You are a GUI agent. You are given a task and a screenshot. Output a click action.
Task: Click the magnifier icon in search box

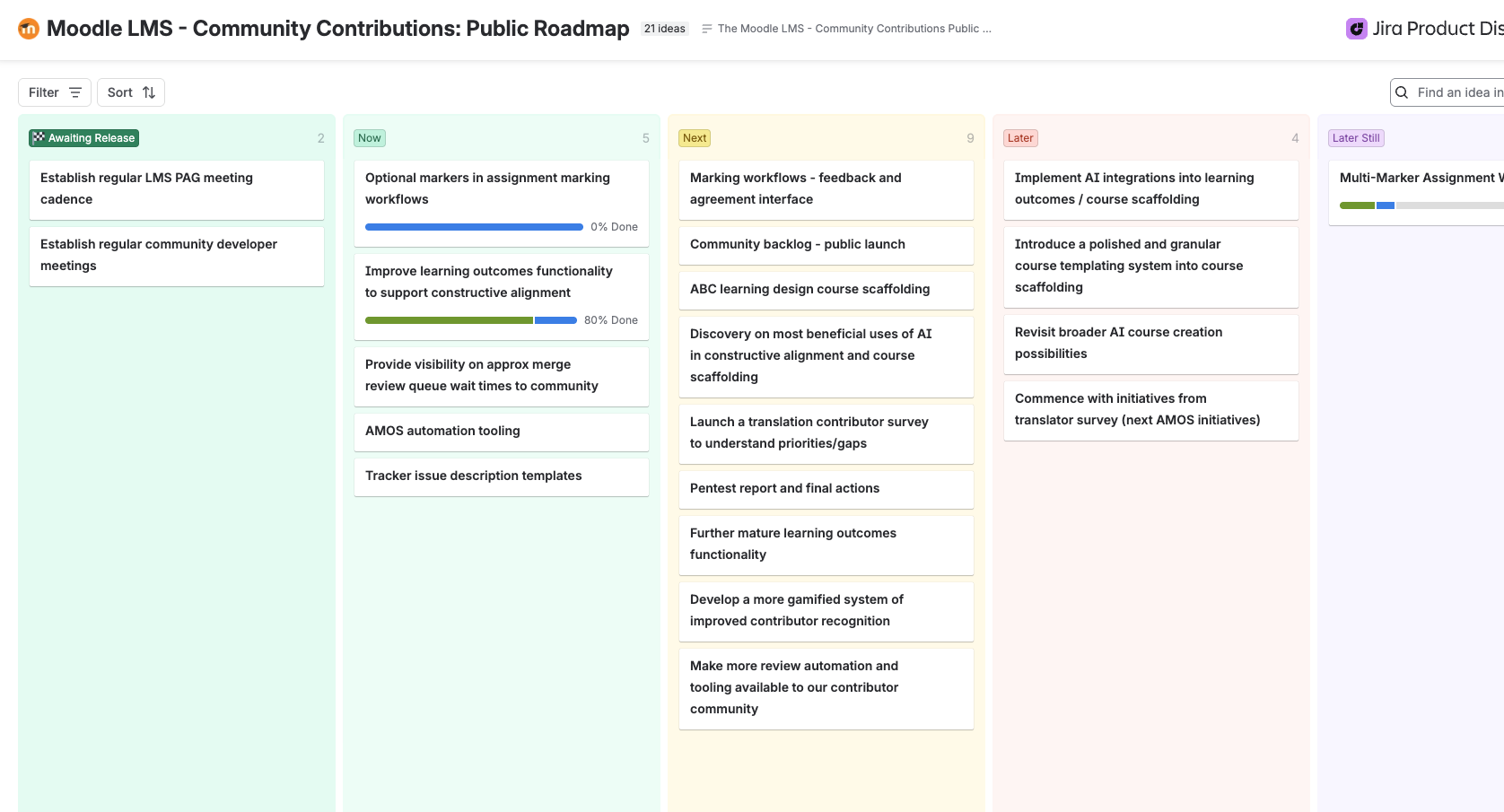(x=1402, y=92)
